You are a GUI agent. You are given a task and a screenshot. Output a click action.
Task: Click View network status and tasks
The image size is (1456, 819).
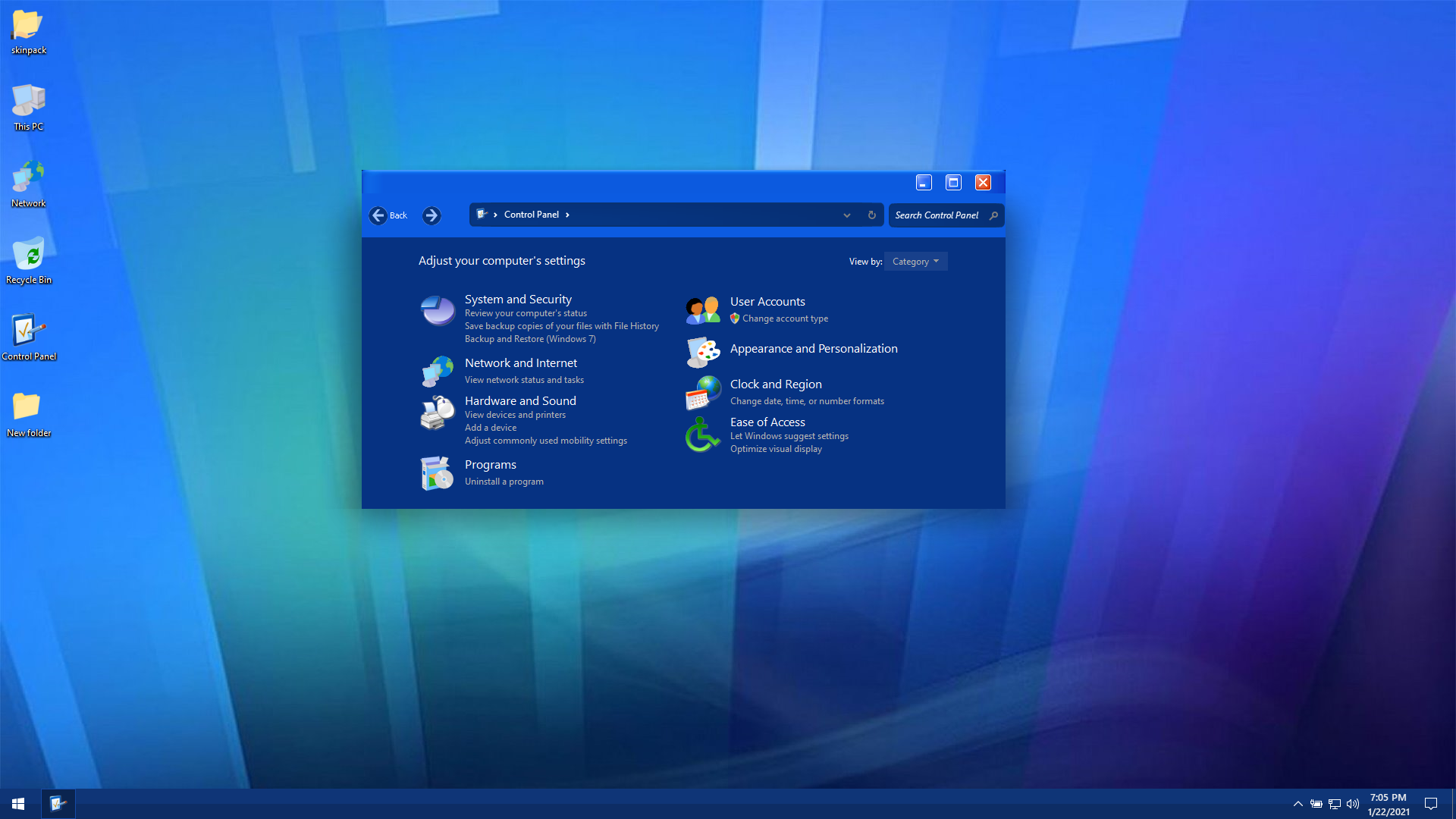tap(524, 380)
